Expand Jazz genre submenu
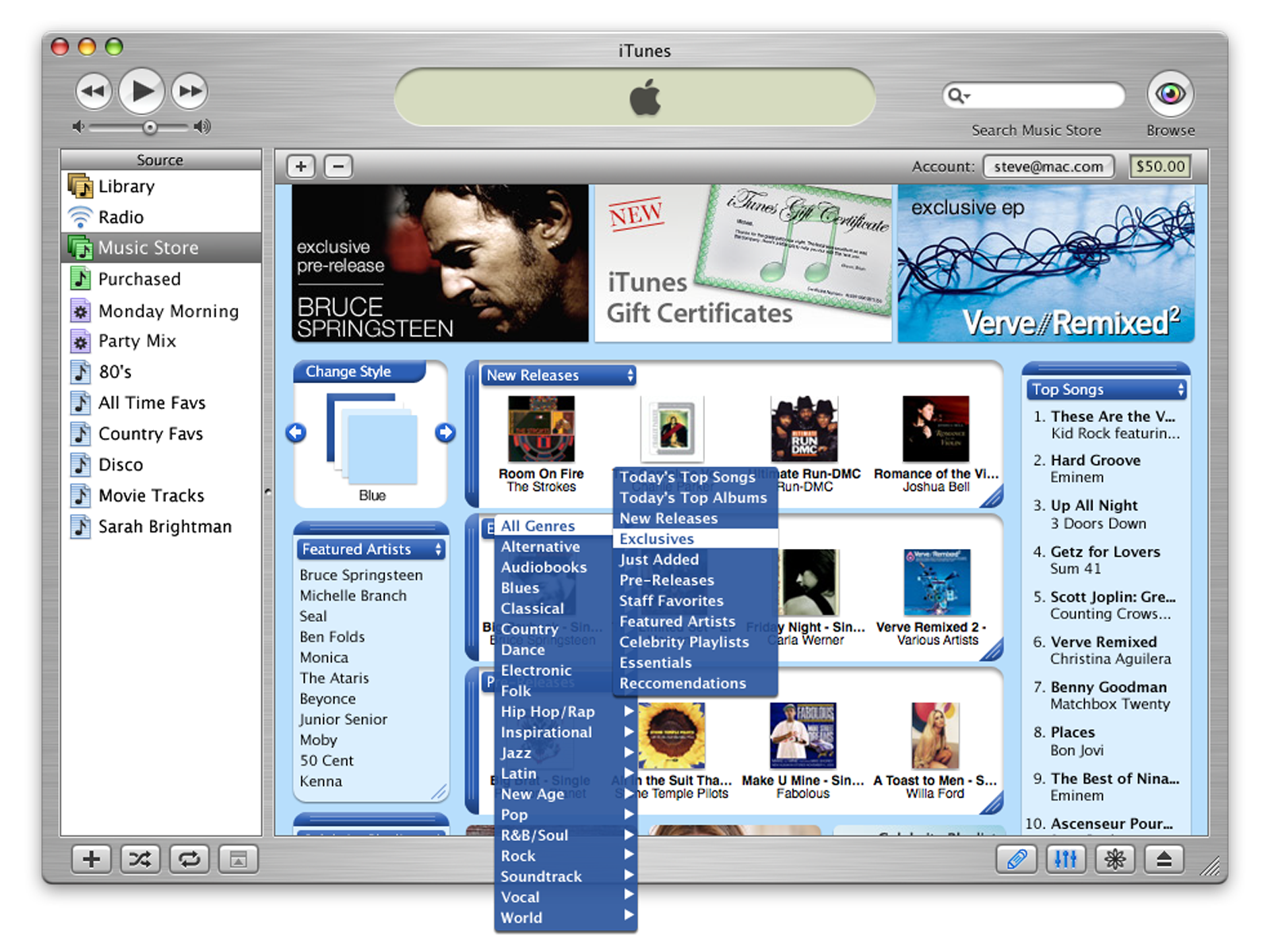The image size is (1270, 952). click(565, 753)
